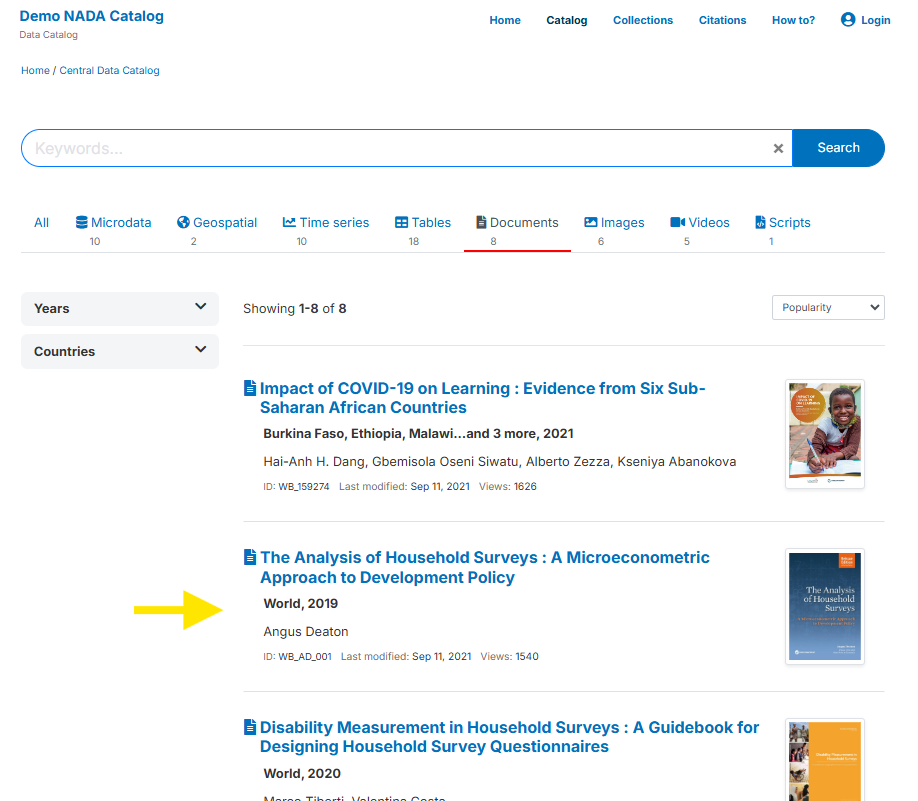Click the Login user icon
This screenshot has width=918, height=801.
[x=848, y=20]
